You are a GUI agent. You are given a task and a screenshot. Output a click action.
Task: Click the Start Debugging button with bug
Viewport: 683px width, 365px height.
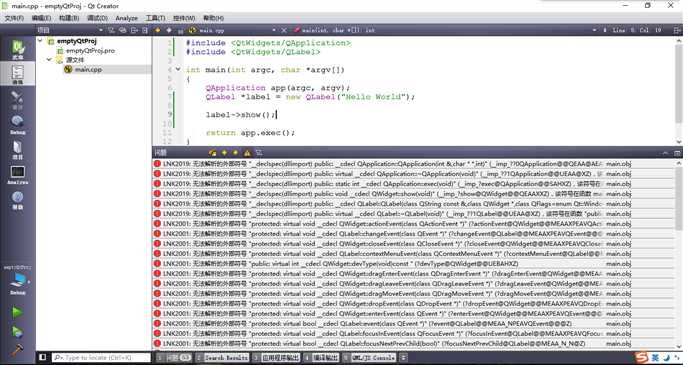pos(17,331)
